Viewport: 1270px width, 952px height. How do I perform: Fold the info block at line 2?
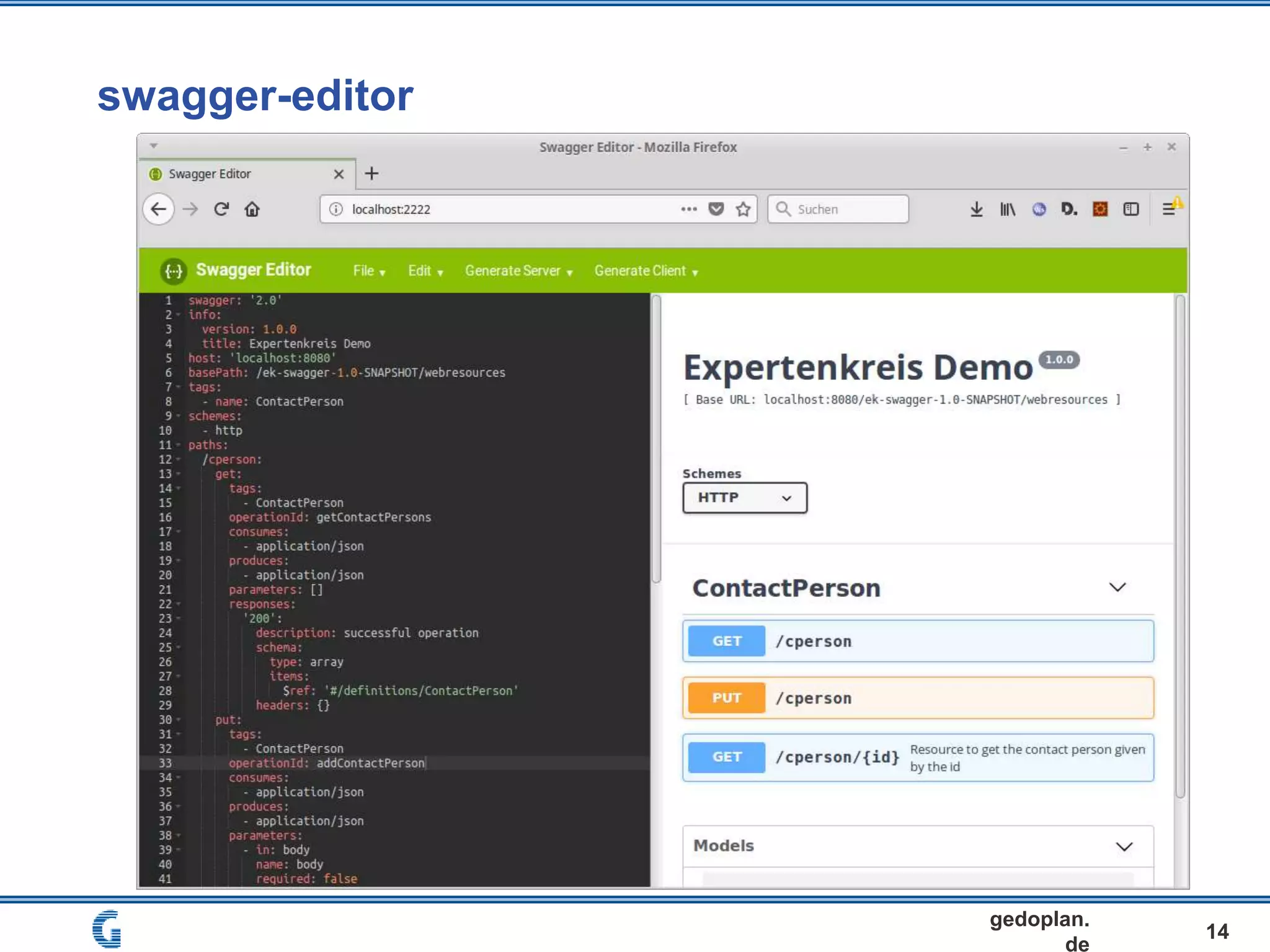179,315
